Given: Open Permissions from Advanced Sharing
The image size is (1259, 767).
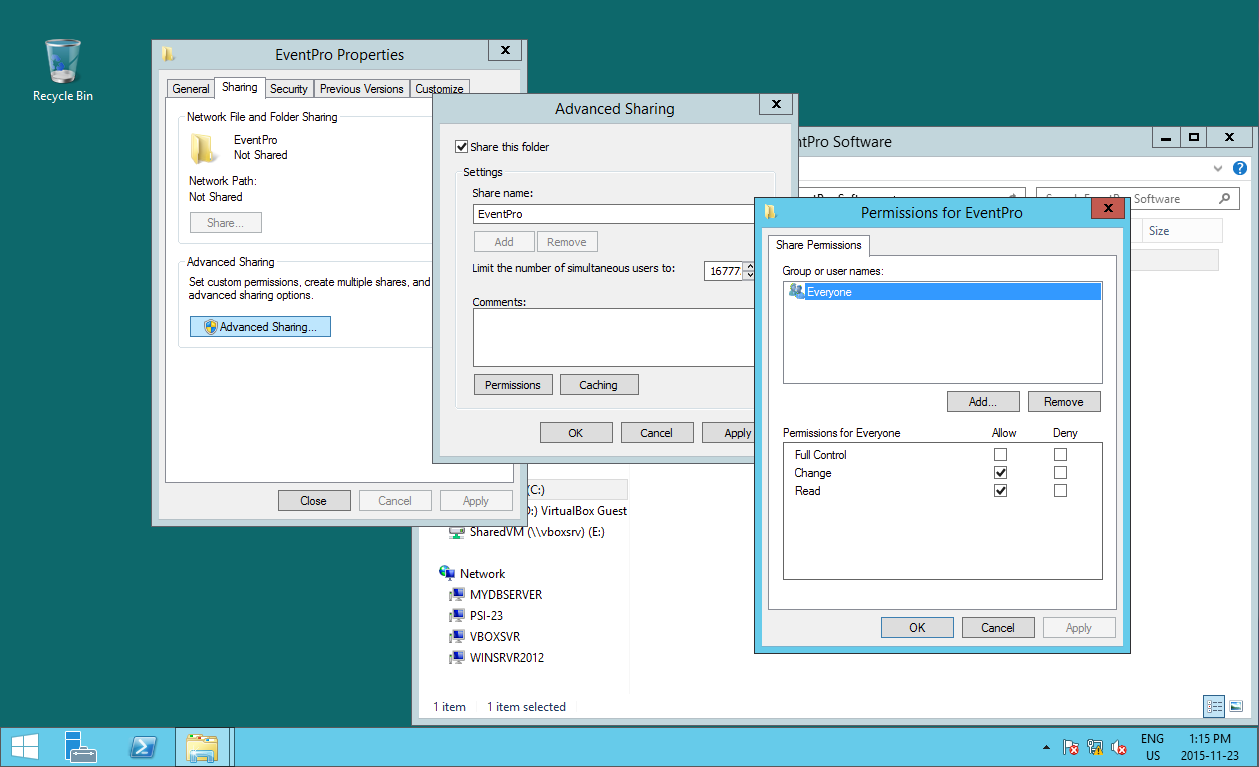Looking at the screenshot, I should click(x=513, y=385).
